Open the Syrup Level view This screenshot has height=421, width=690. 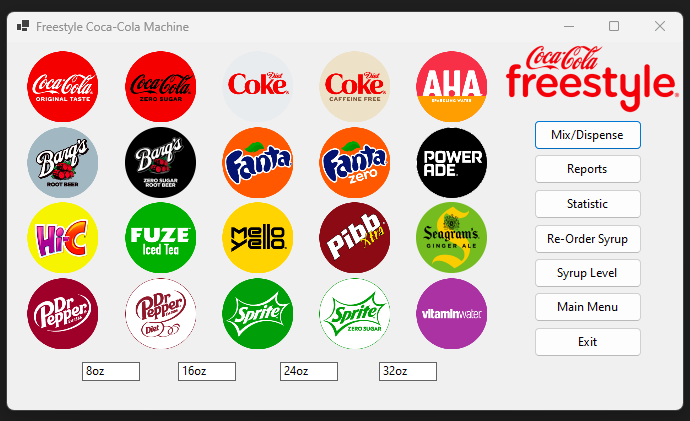[587, 273]
